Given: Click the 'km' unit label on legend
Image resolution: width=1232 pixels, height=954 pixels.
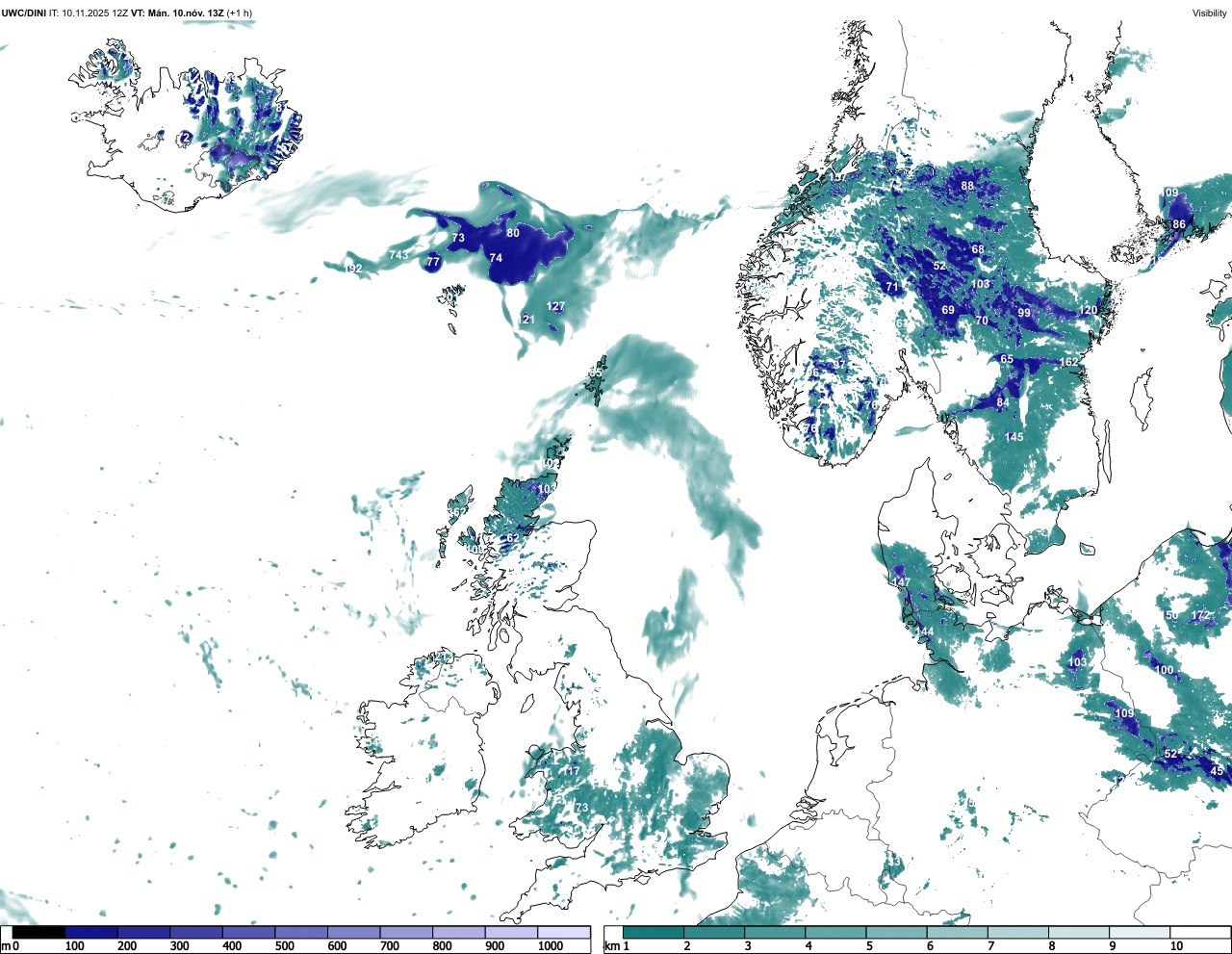Looking at the screenshot, I should (611, 946).
